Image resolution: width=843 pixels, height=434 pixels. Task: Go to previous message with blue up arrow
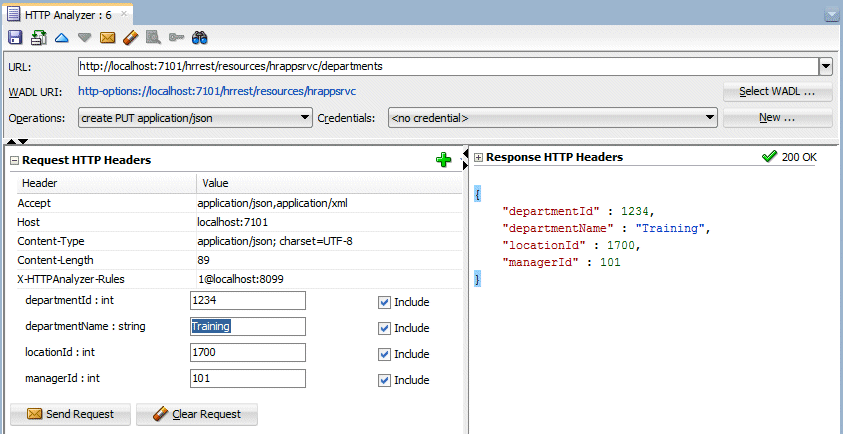(62, 38)
